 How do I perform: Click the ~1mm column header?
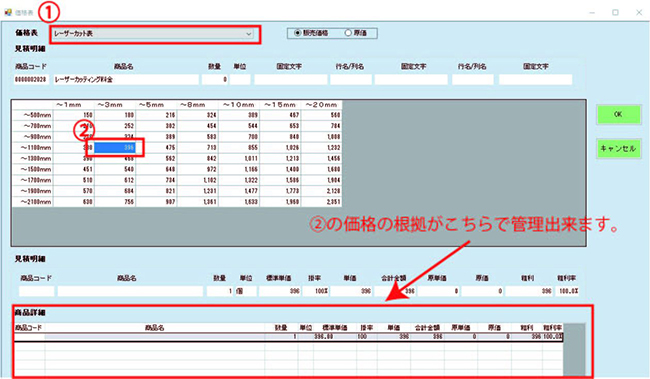point(74,105)
